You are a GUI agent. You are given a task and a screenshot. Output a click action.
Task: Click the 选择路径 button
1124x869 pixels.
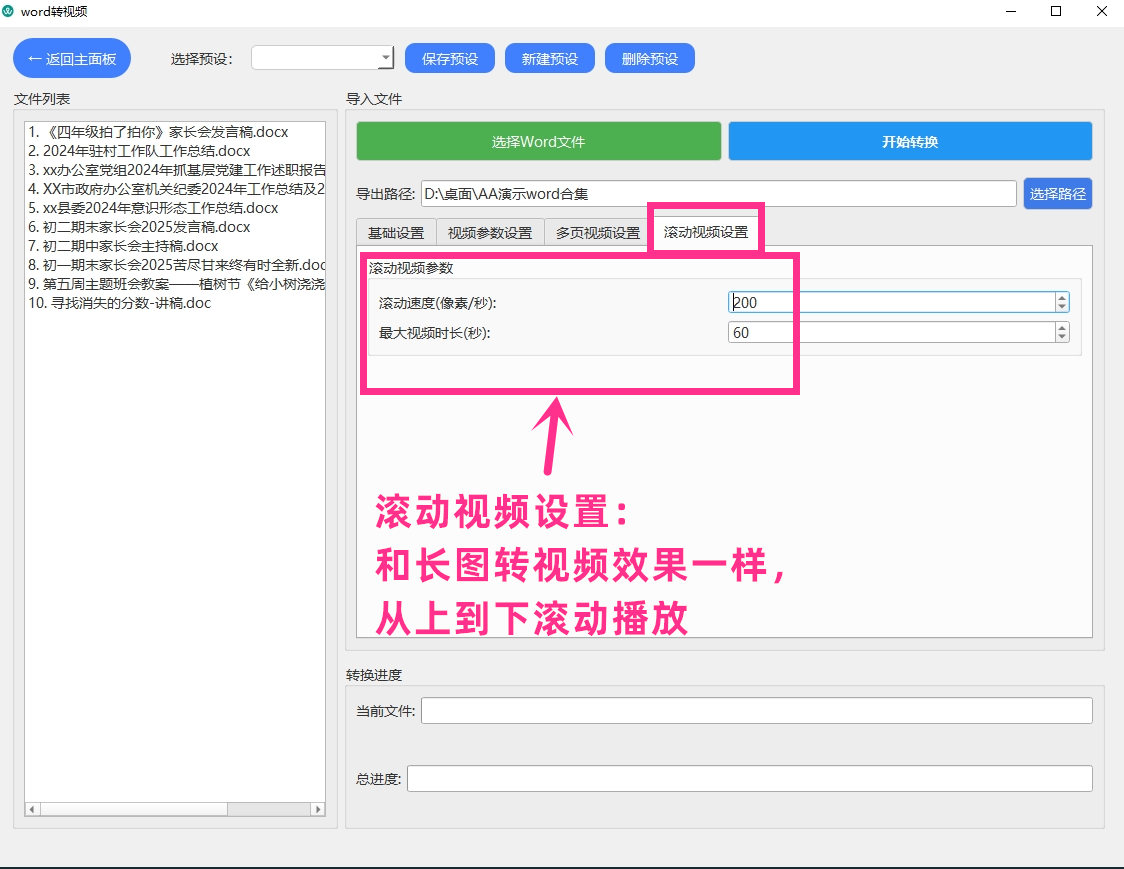click(1057, 194)
